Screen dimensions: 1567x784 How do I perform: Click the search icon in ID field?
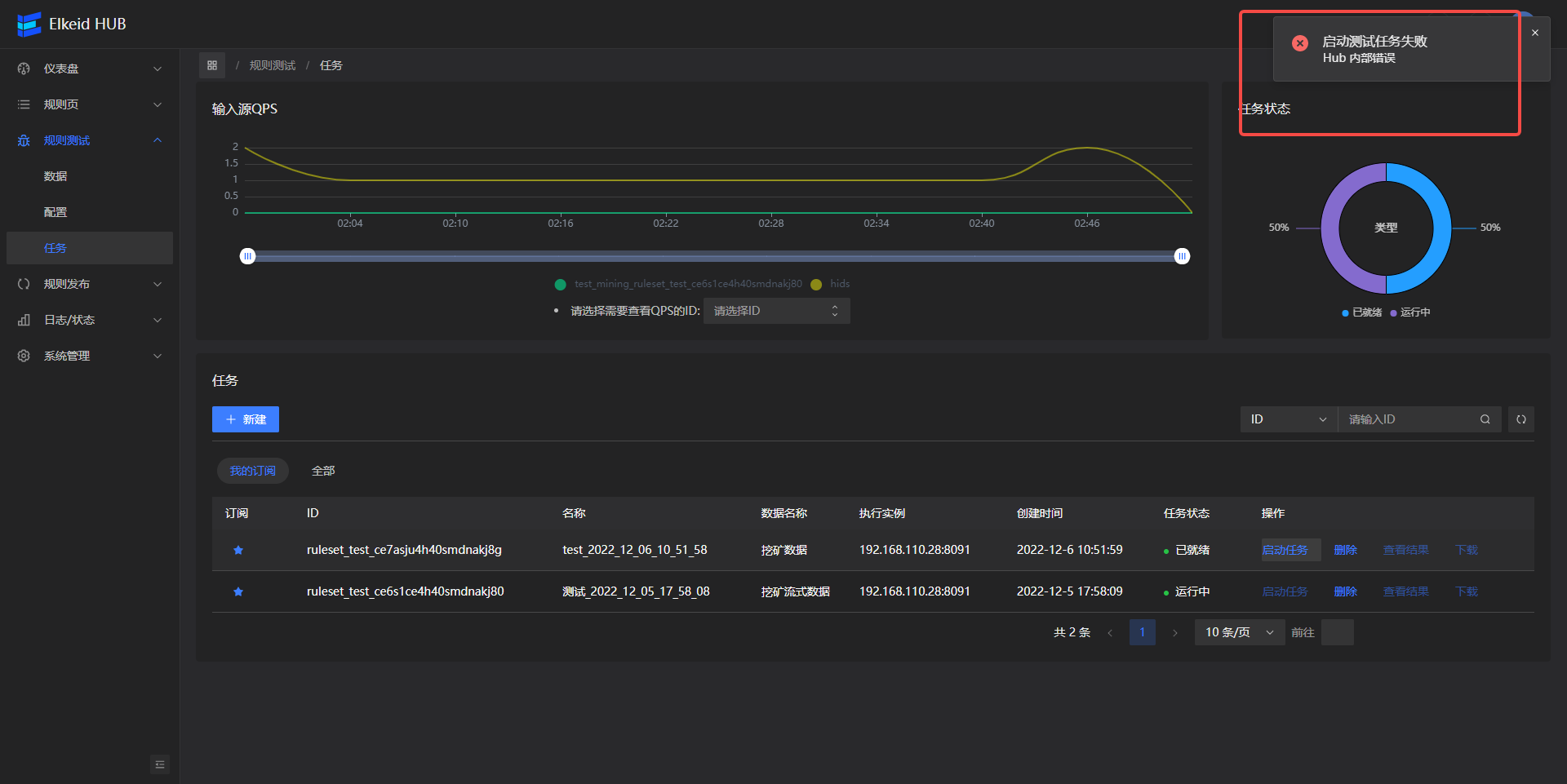coord(1485,419)
